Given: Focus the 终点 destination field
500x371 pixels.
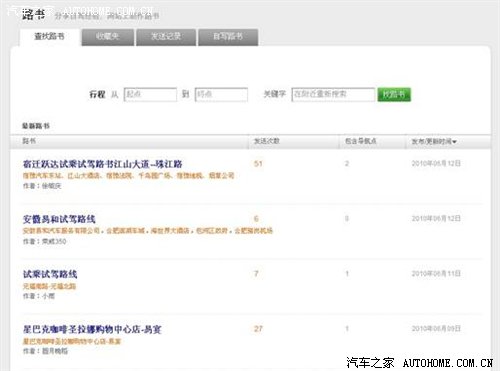Looking at the screenshot, I should click(221, 94).
